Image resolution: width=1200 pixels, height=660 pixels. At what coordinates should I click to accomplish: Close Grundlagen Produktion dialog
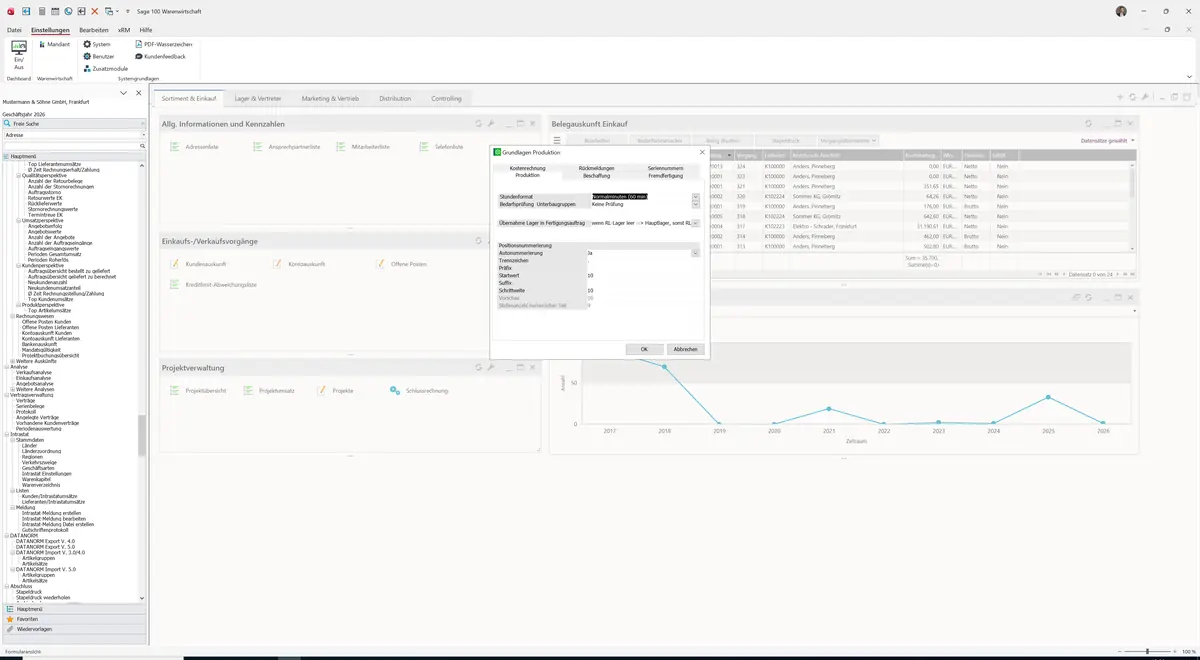pyautogui.click(x=701, y=152)
